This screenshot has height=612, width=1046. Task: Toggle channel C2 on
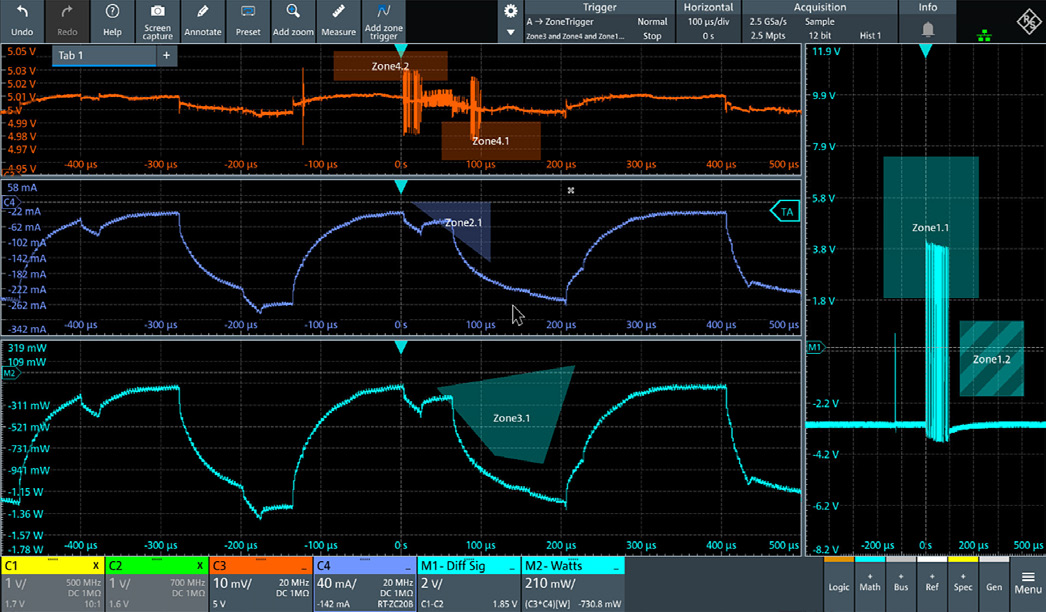pos(155,584)
